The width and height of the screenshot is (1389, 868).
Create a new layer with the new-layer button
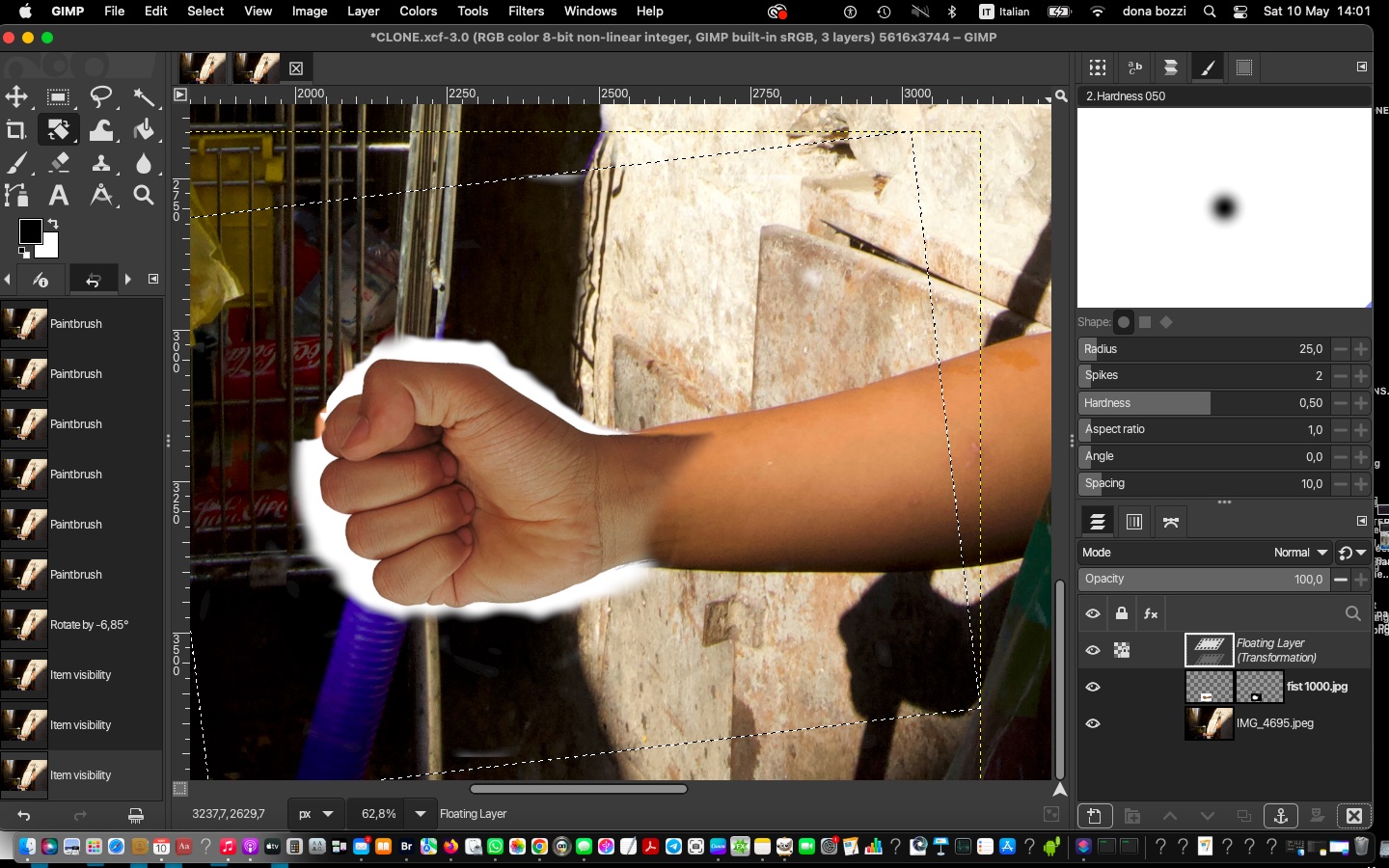1094,816
